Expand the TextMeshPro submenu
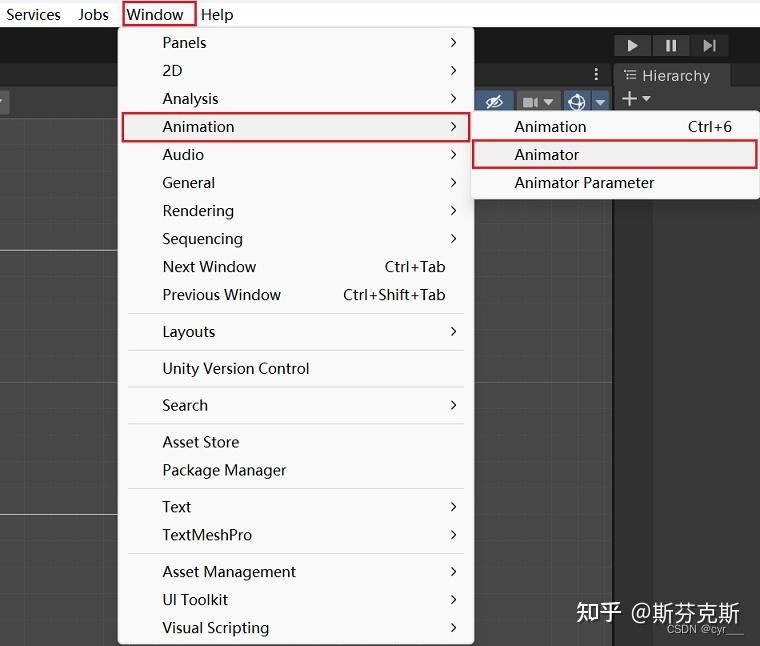760x646 pixels. (x=296, y=536)
